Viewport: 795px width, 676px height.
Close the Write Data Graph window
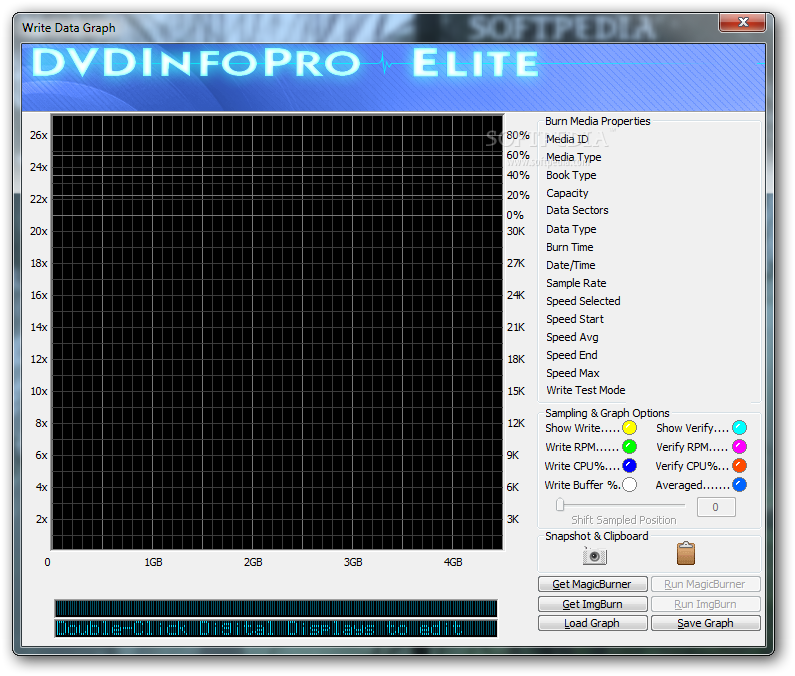click(743, 22)
